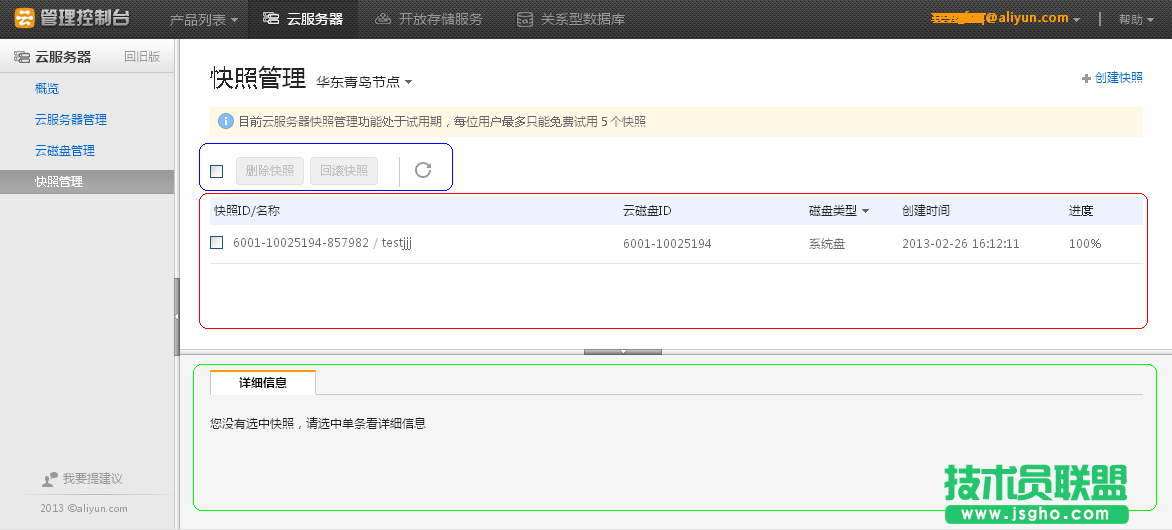This screenshot has width=1172, height=530.
Task: Open the 产品列表 dropdown menu
Action: [203, 19]
